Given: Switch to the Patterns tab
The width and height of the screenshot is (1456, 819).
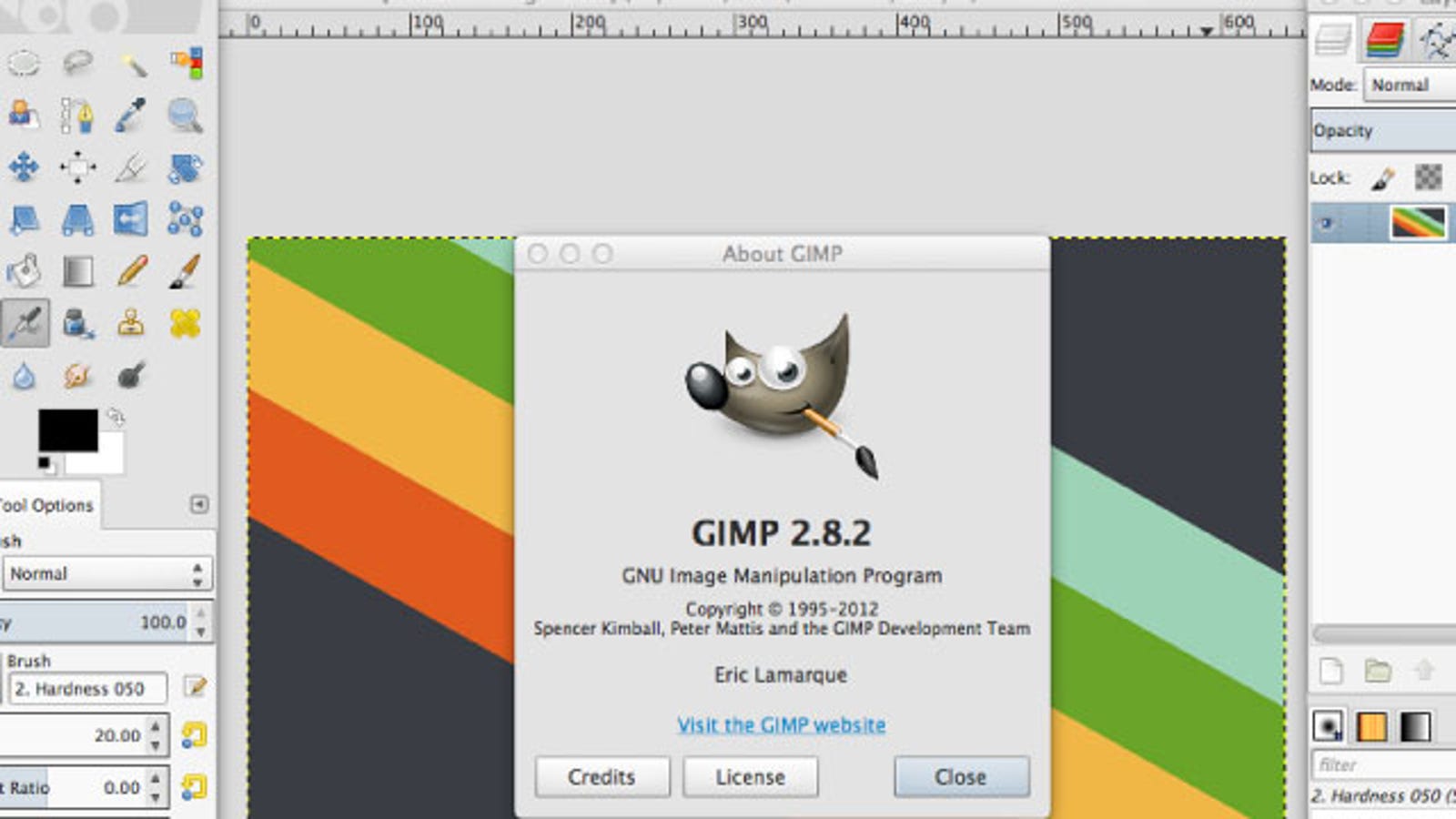Looking at the screenshot, I should (1371, 726).
